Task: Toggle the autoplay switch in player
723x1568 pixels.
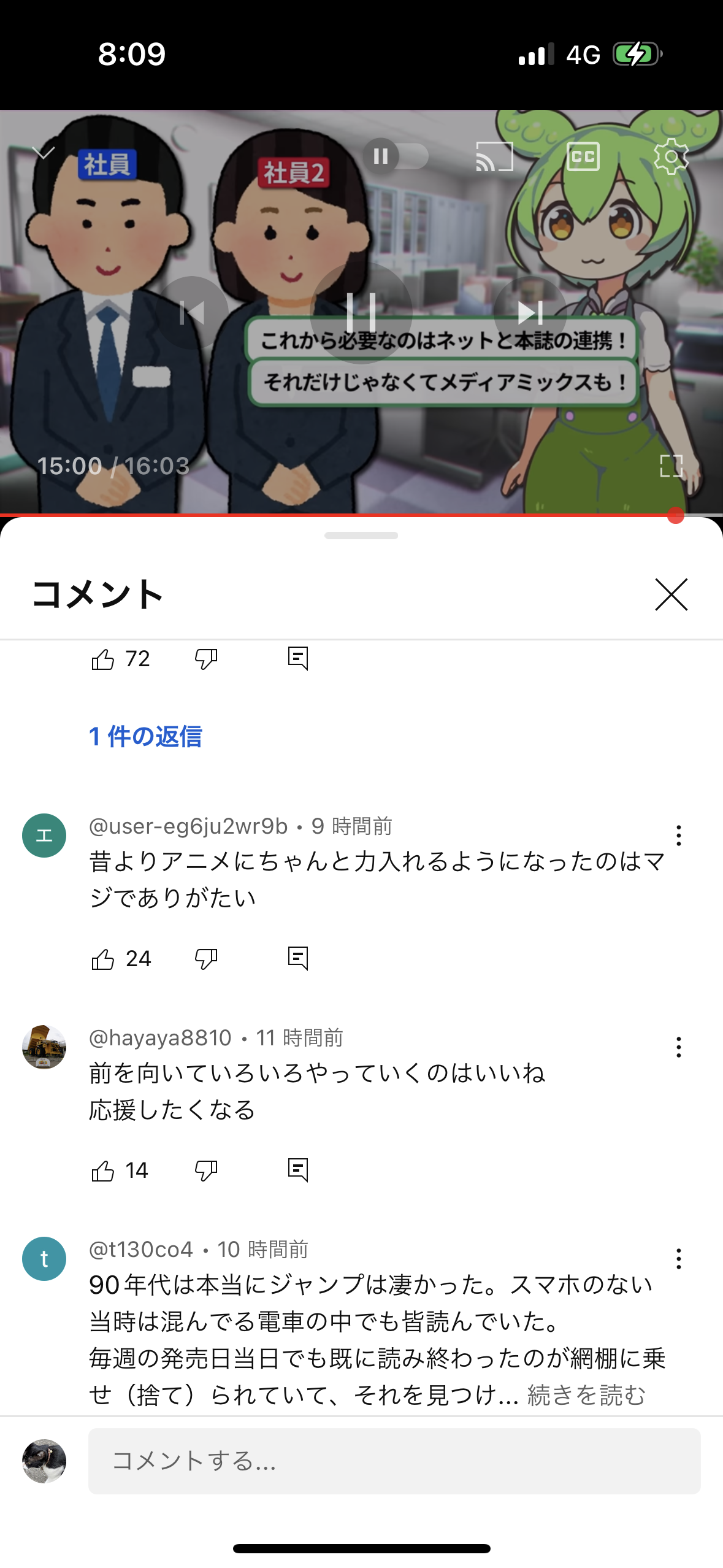Action: (396, 156)
